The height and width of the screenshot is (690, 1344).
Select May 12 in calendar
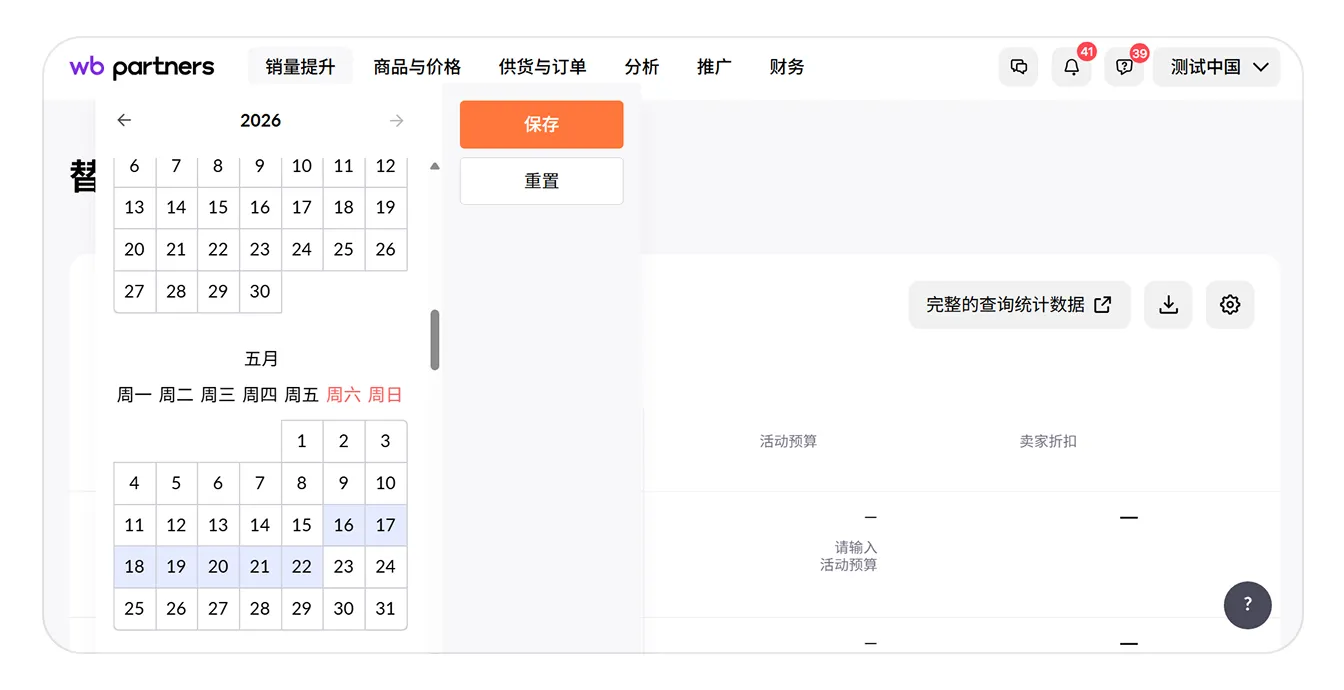(x=176, y=525)
